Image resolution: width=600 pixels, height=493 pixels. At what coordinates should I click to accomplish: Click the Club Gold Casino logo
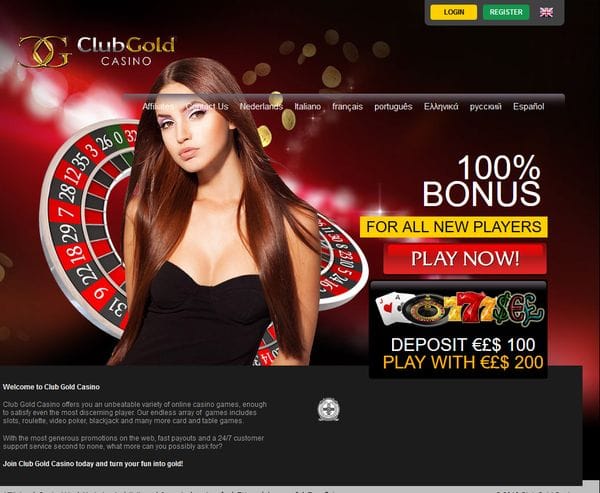coord(96,52)
